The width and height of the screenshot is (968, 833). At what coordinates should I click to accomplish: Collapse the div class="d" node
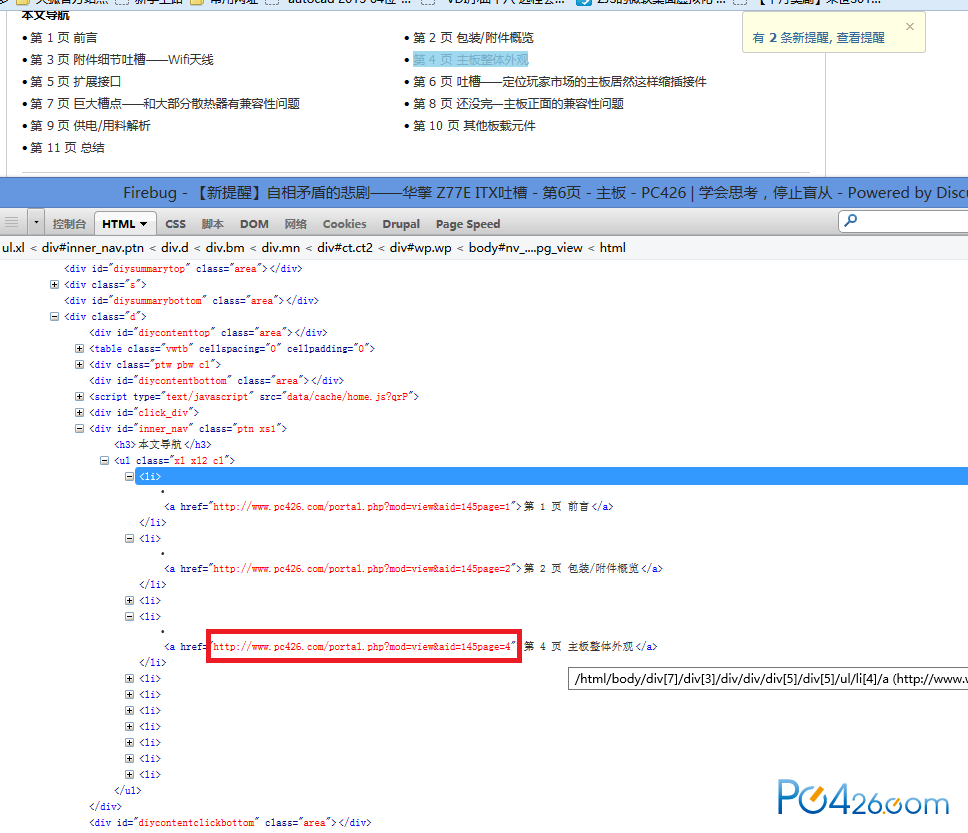[54, 317]
